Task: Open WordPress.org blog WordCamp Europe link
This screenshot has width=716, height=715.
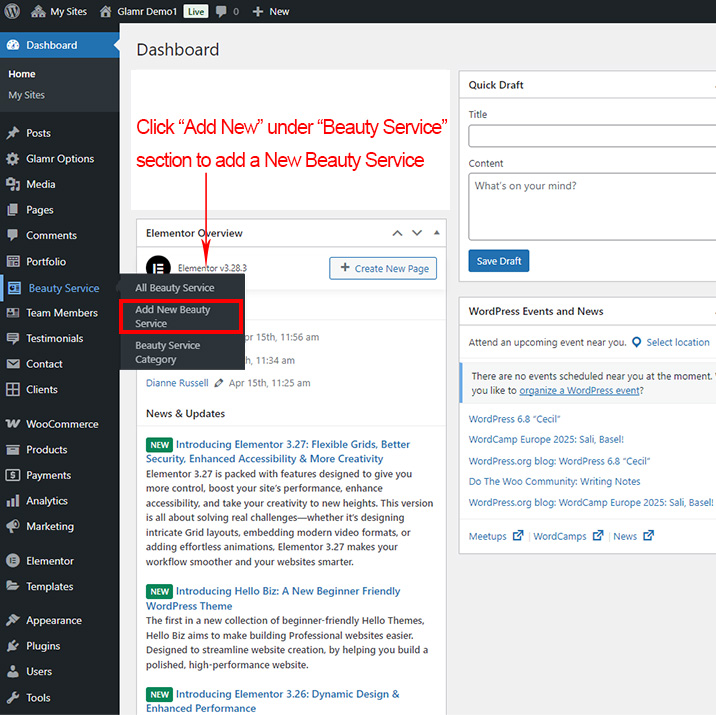Action: (591, 503)
